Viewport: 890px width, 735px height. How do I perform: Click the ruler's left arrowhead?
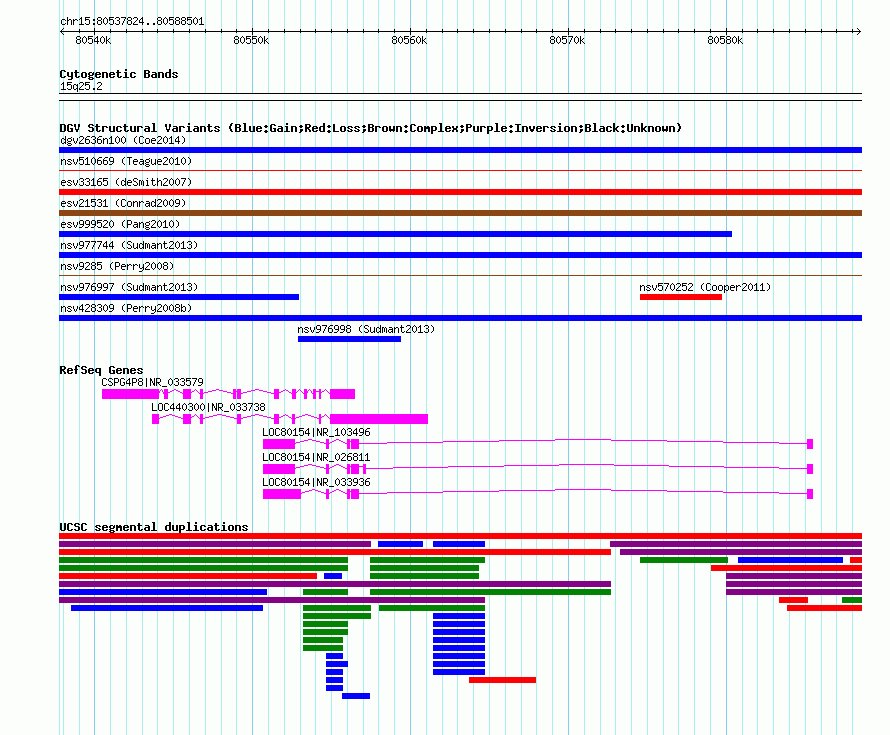coord(62,31)
